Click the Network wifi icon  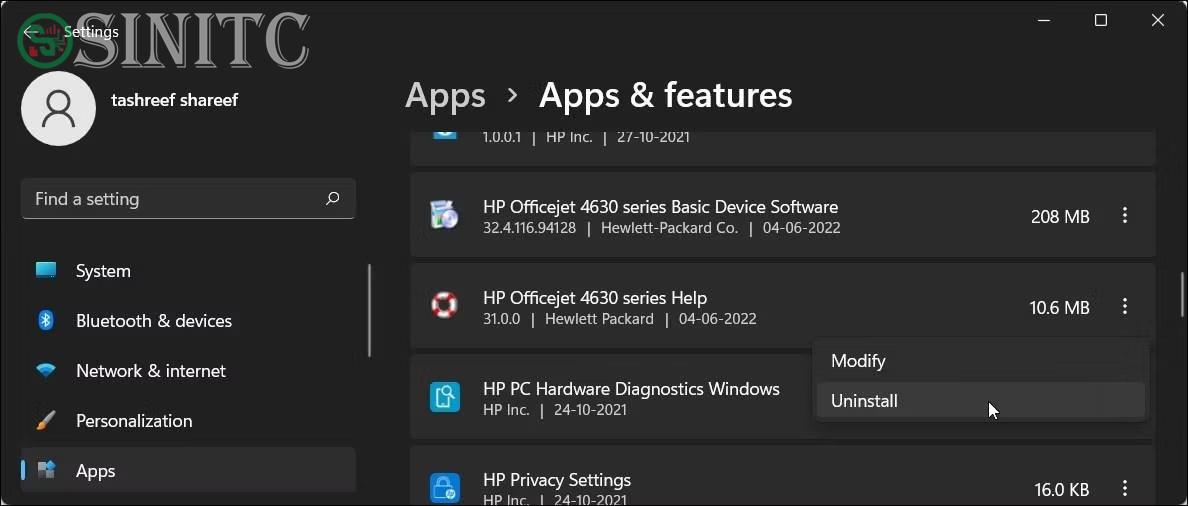(46, 371)
